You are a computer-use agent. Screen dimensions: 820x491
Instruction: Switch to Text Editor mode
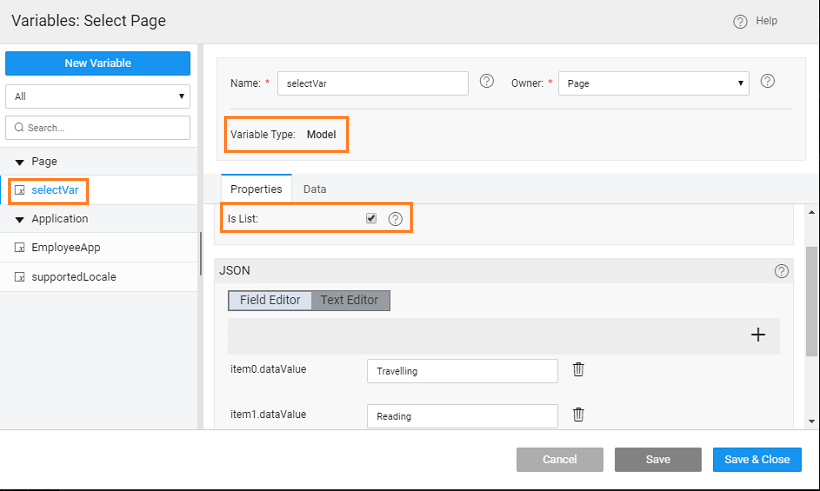tap(350, 300)
